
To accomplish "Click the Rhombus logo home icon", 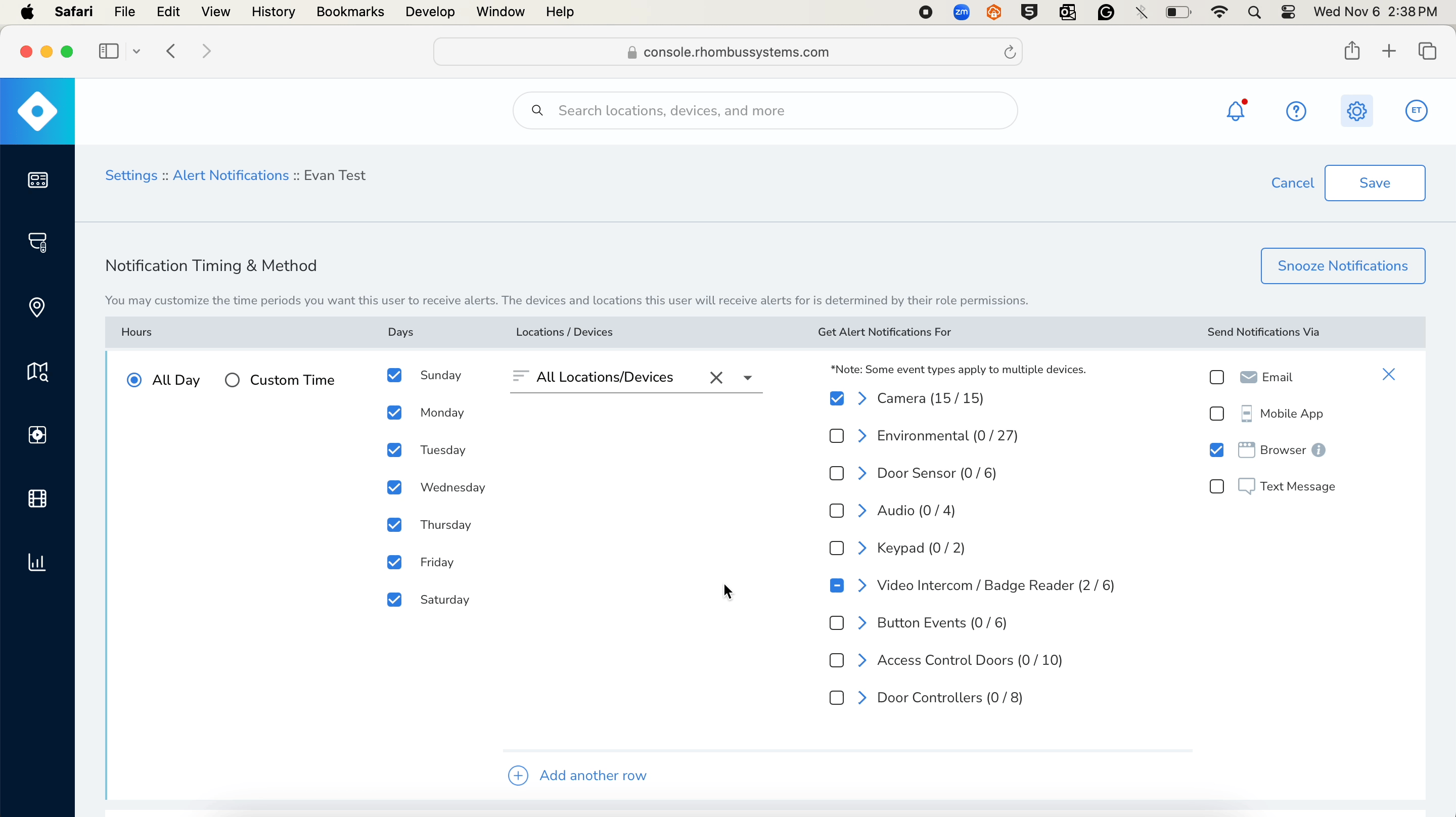I will click(37, 111).
